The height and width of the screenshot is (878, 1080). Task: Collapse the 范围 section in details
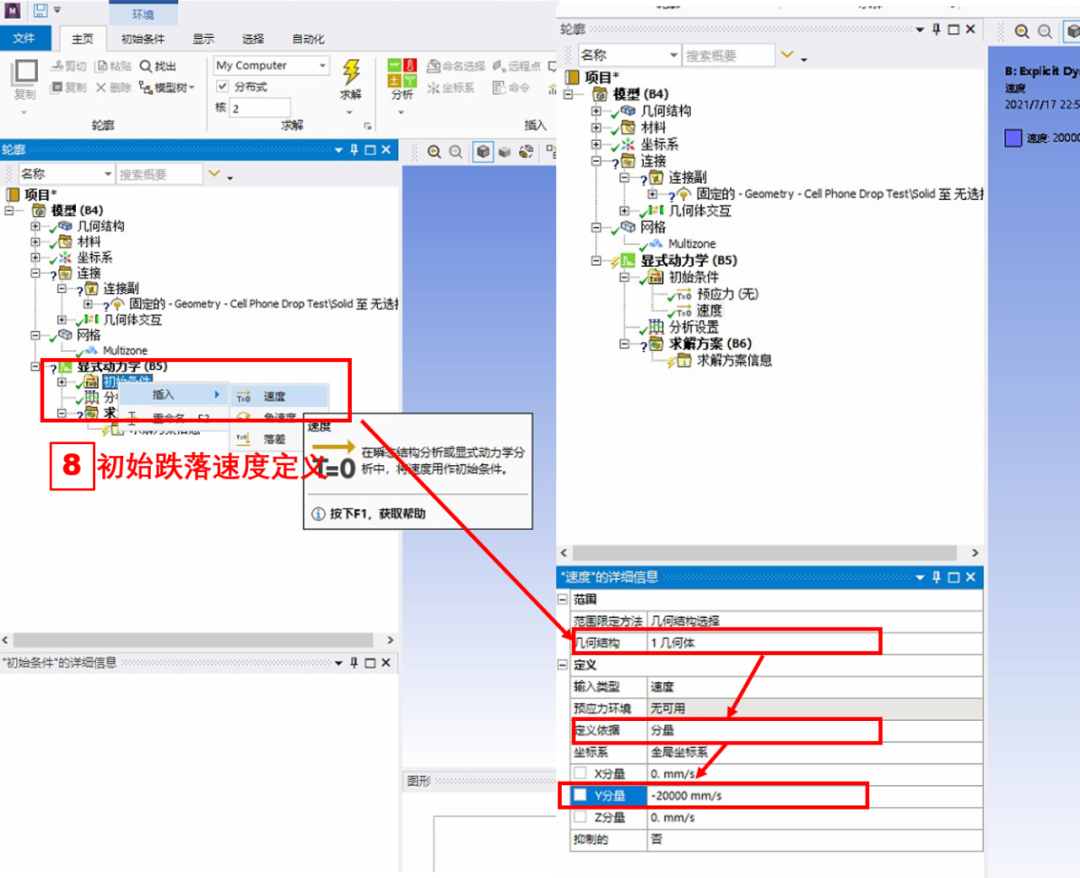tap(563, 599)
